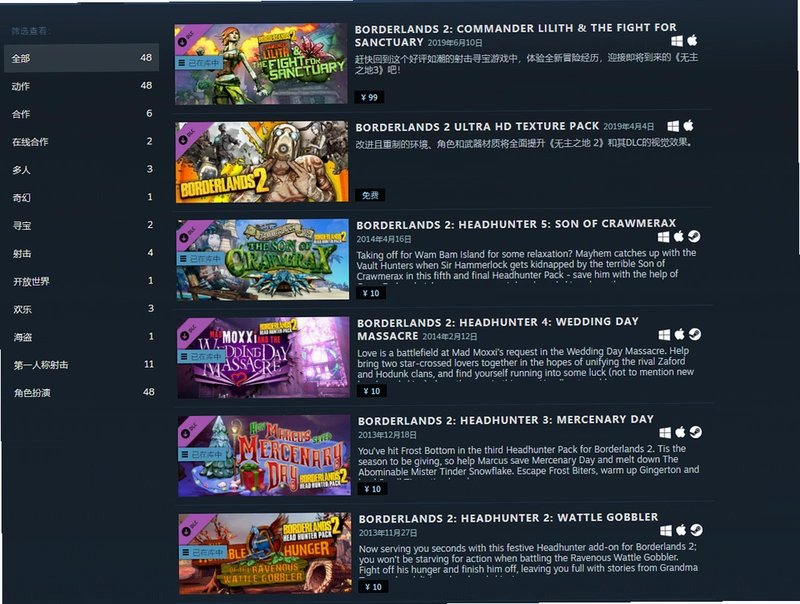Filter by 欢乐 tag

click(82, 309)
